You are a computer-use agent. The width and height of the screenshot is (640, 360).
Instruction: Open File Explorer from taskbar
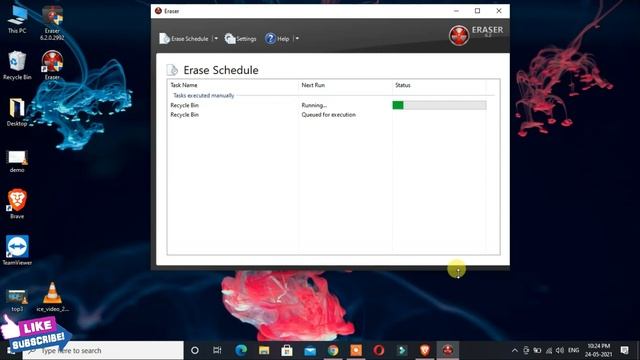click(x=264, y=350)
